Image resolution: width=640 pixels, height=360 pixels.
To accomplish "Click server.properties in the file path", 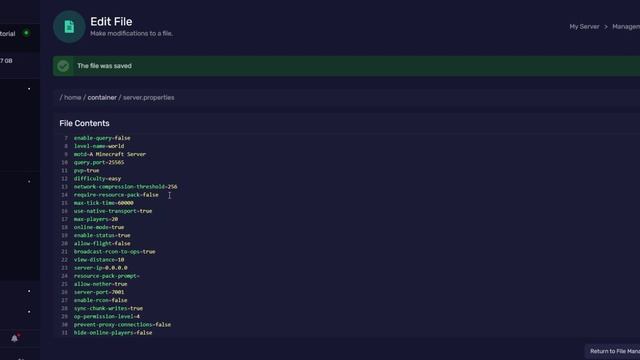I will tap(149, 98).
